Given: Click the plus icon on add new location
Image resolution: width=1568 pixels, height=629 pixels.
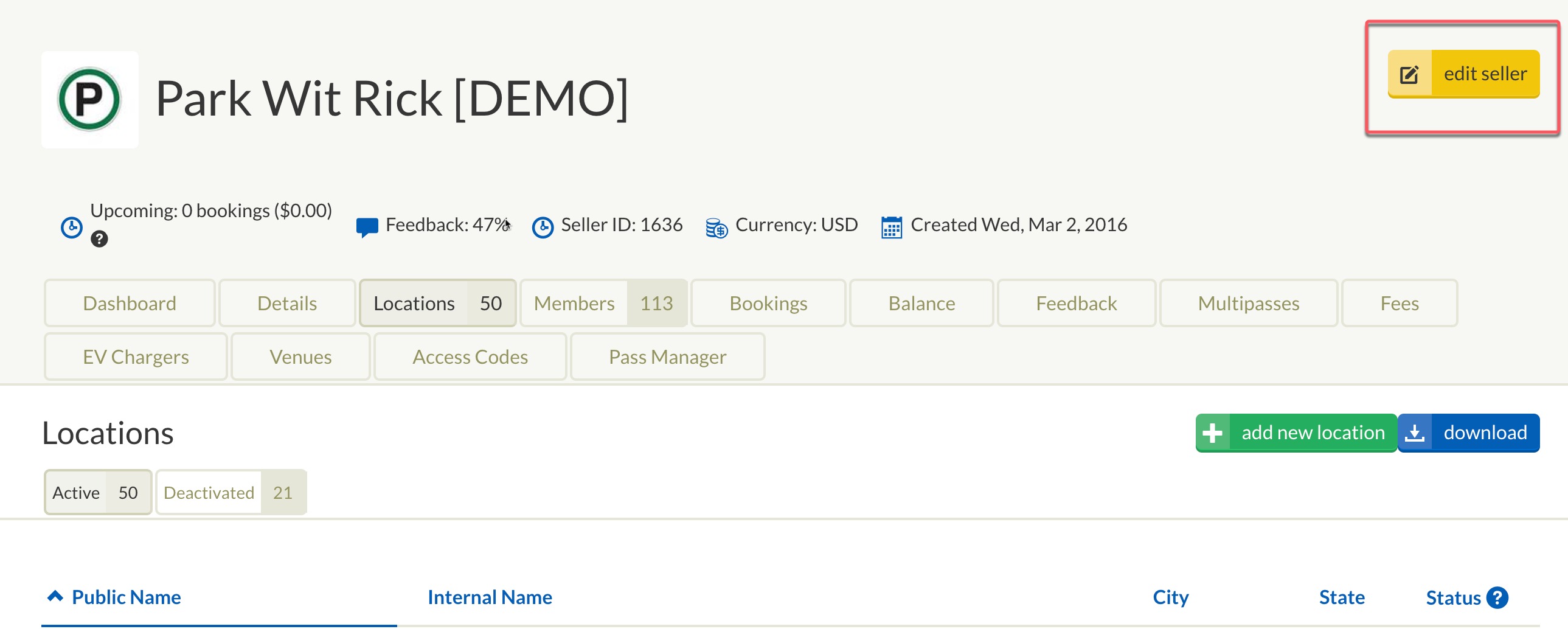Looking at the screenshot, I should coord(1213,433).
